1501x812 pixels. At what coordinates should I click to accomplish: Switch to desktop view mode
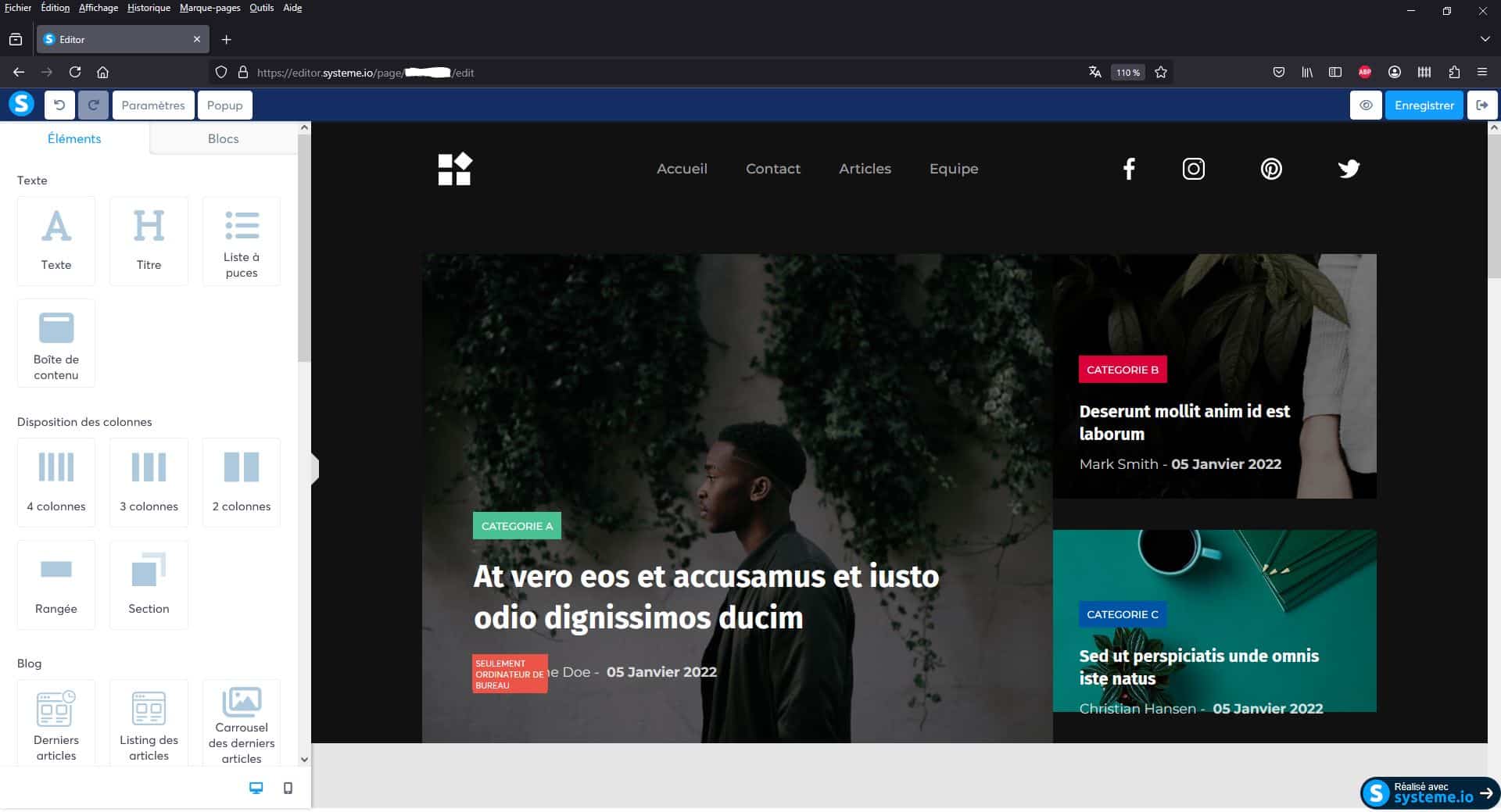coord(256,788)
